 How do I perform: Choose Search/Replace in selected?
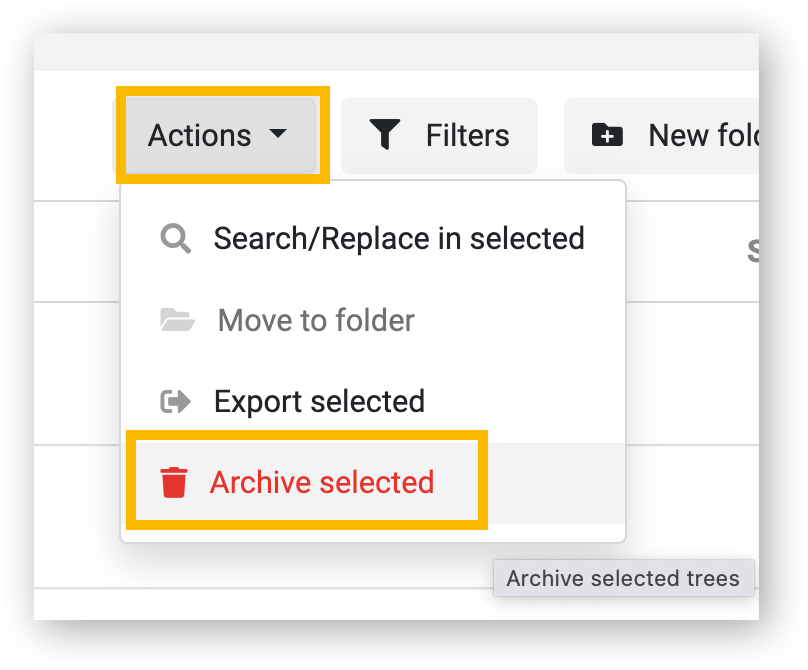pos(373,239)
